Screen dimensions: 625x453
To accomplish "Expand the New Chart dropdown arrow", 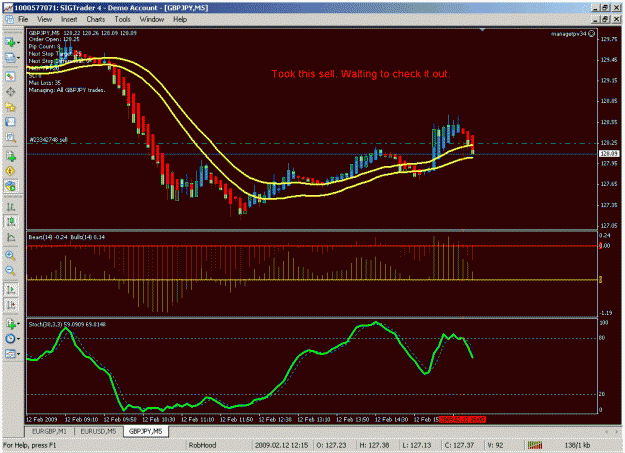I will coord(18,42).
